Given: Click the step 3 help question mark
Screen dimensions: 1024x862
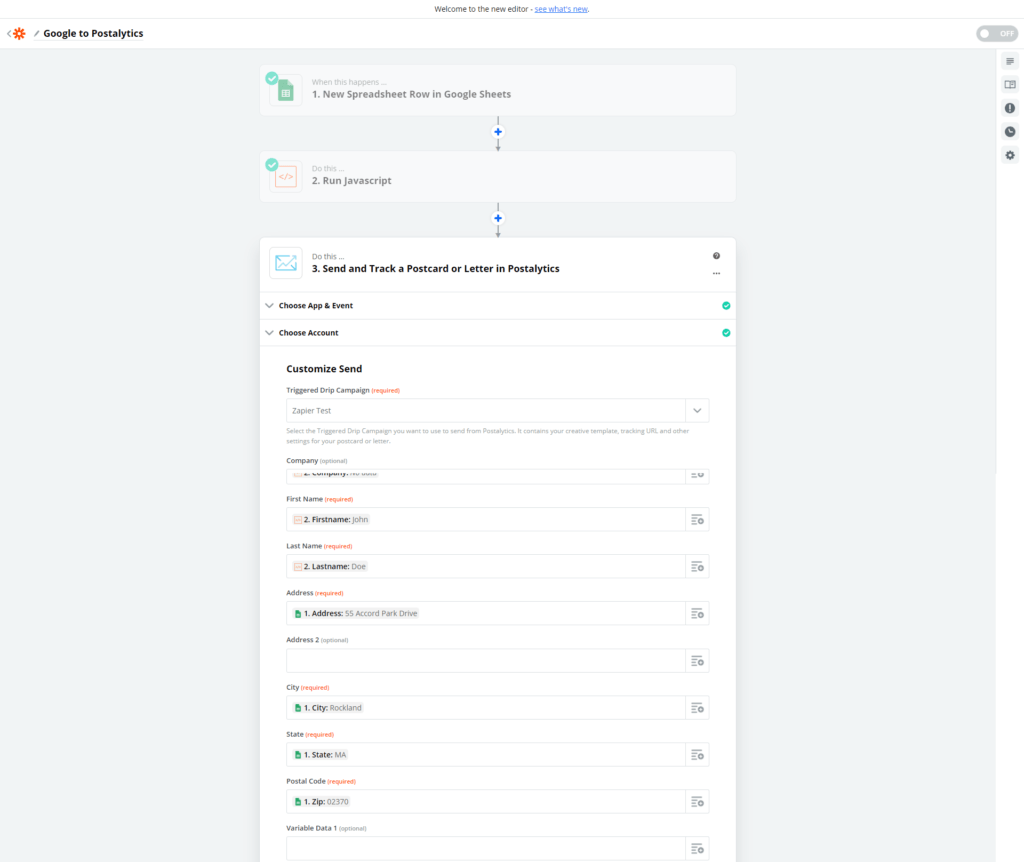Looking at the screenshot, I should coord(716,256).
